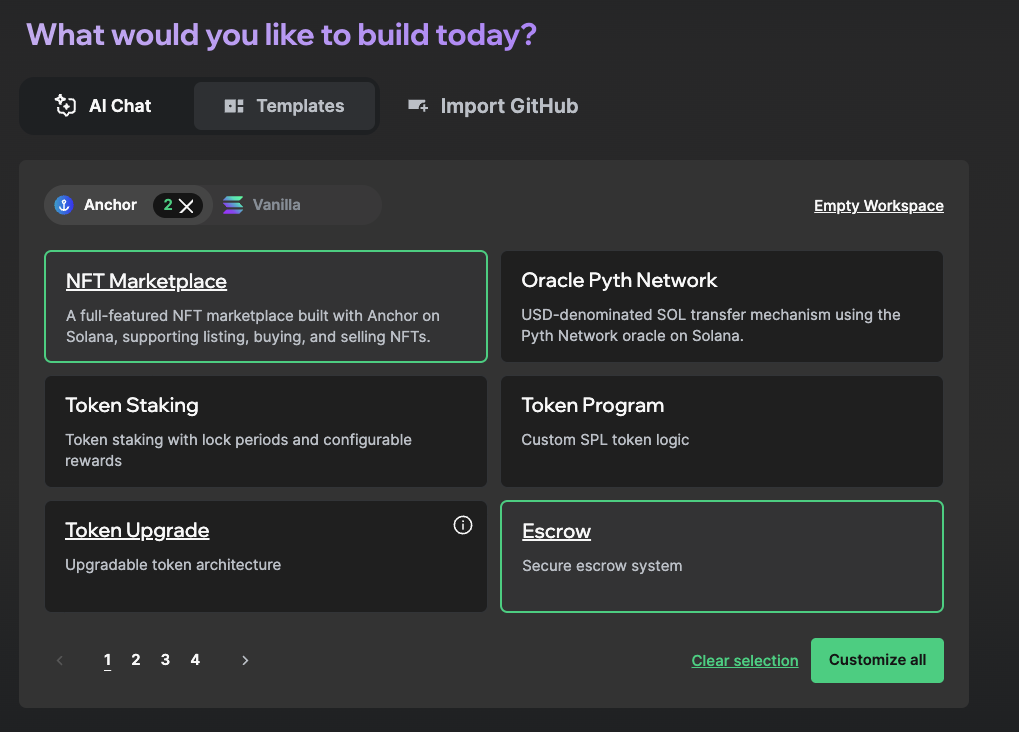This screenshot has width=1019, height=732.
Task: Click the AI Chat sparkle icon
Action: click(66, 106)
